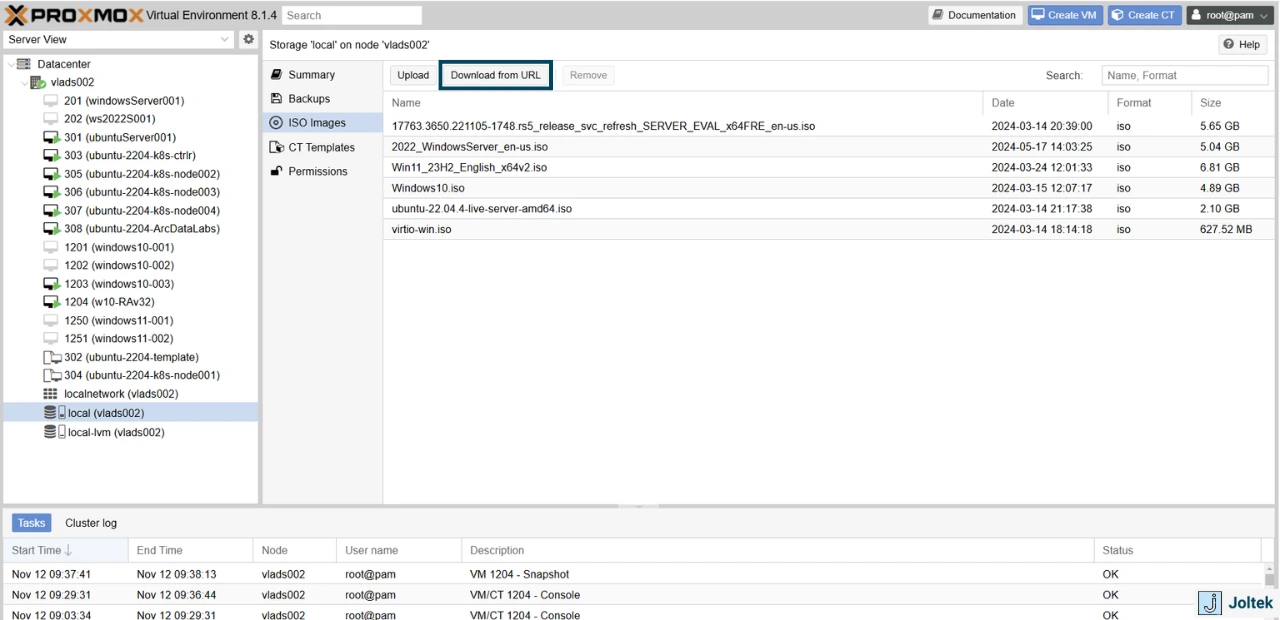Sort tasks by the Status column header
This screenshot has width=1280, height=620.
tap(1177, 550)
